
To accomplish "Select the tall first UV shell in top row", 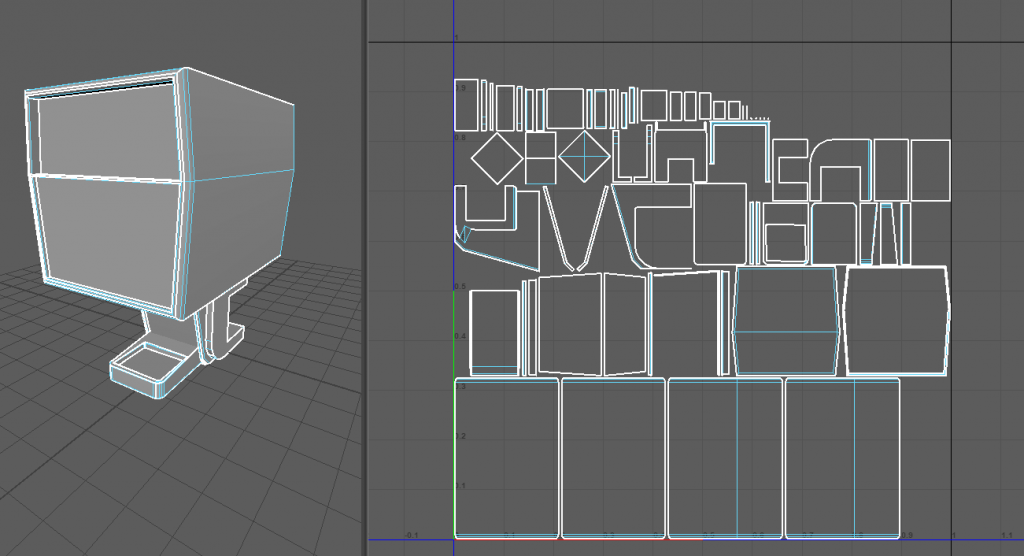I will point(466,105).
